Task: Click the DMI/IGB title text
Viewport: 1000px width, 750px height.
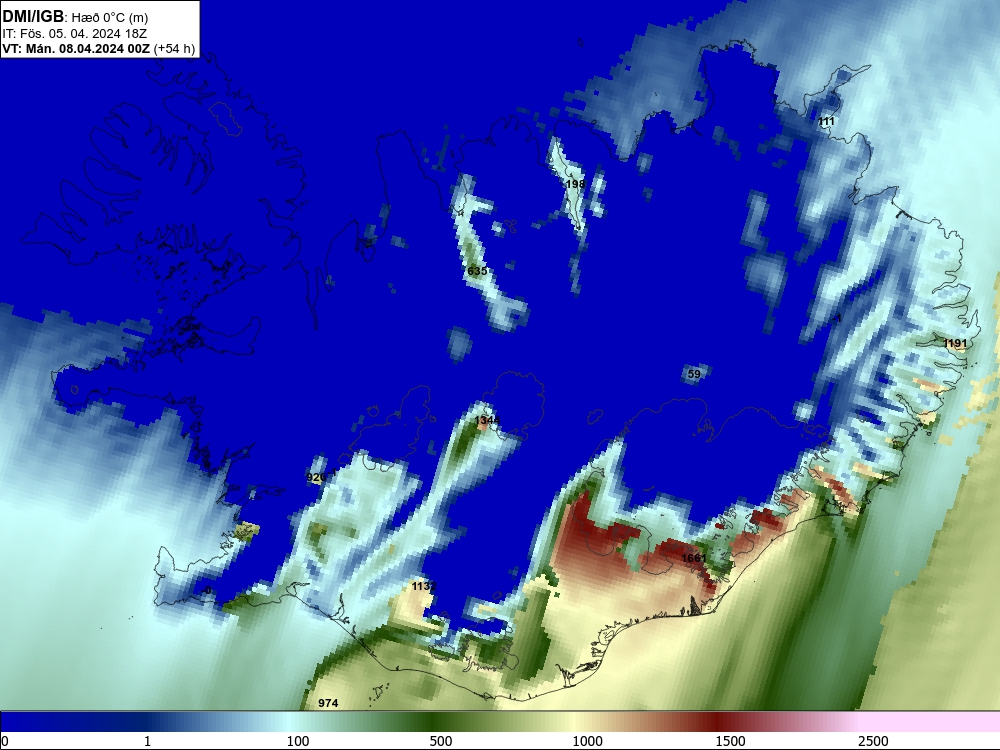Action: click(33, 17)
